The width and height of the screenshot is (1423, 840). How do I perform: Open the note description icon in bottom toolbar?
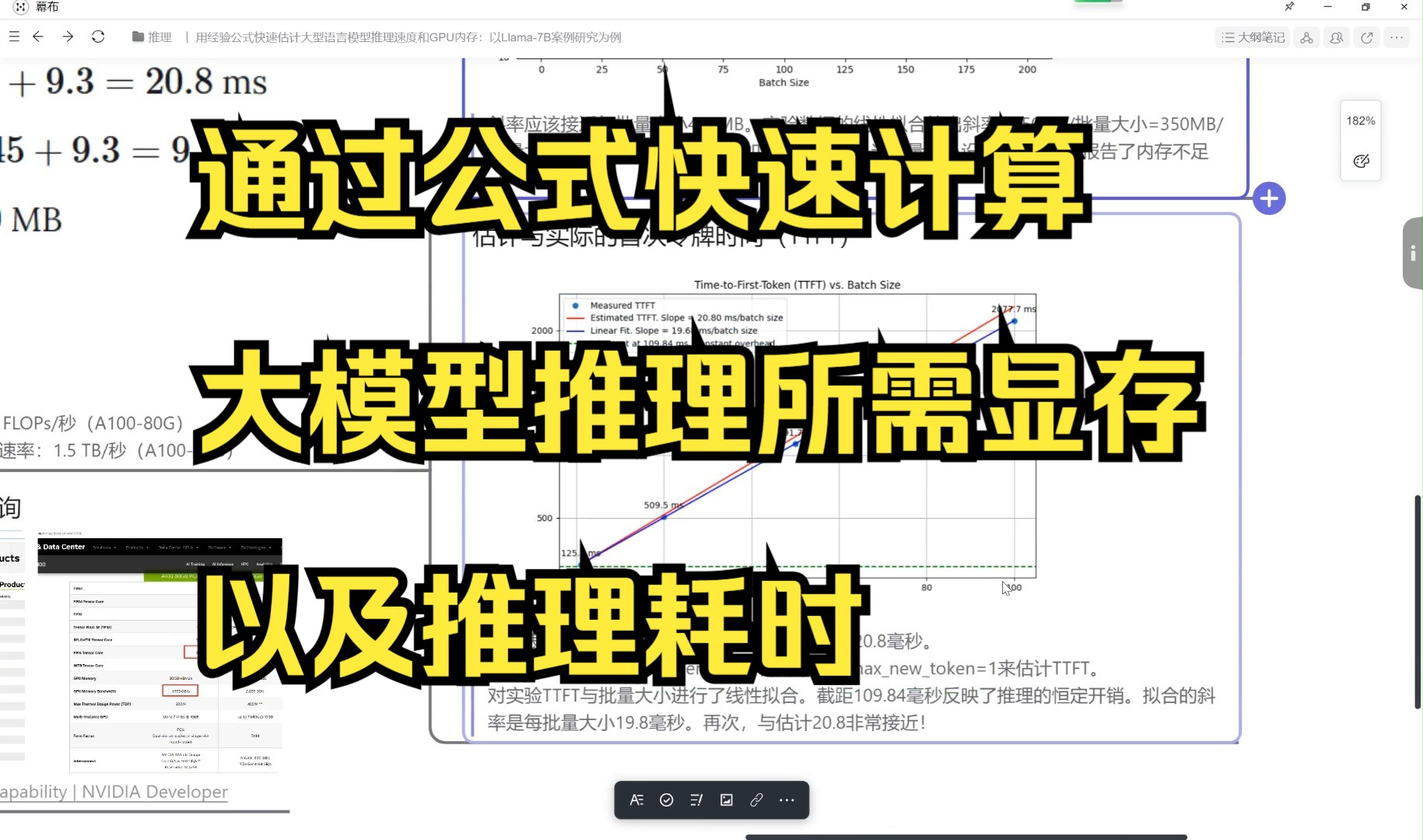click(x=696, y=800)
